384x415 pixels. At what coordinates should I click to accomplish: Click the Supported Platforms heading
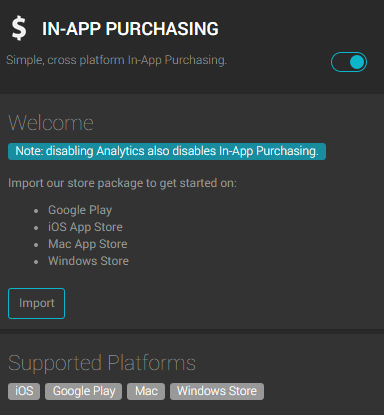pos(102,363)
